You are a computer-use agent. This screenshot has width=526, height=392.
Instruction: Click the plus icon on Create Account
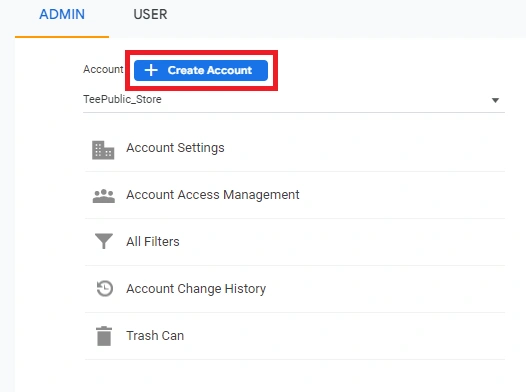tap(151, 70)
